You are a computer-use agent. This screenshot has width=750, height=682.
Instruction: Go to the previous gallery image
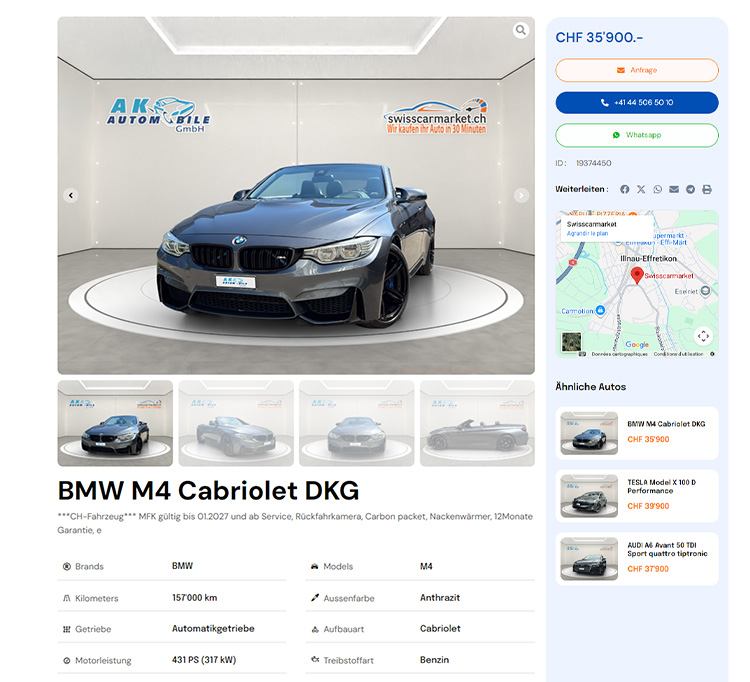click(71, 196)
